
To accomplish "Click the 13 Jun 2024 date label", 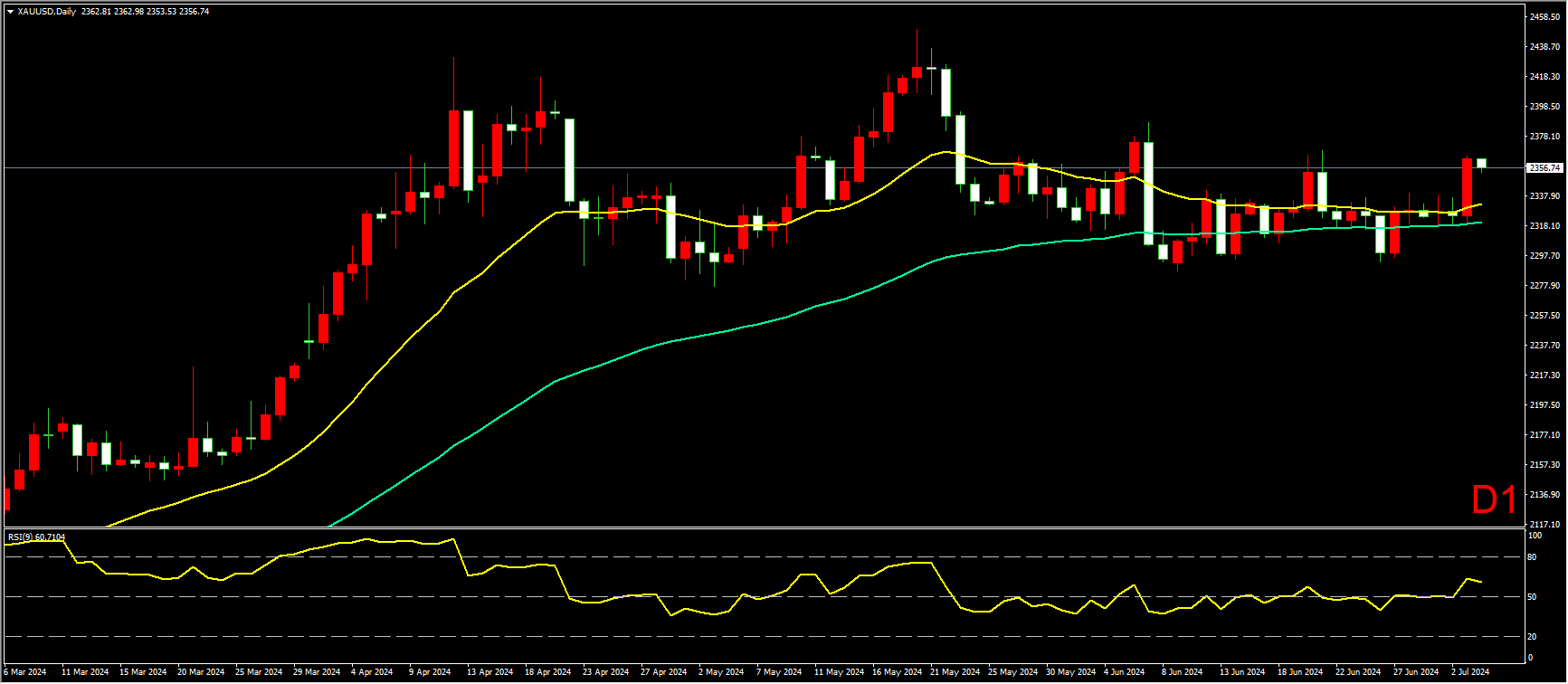I will tap(1242, 672).
